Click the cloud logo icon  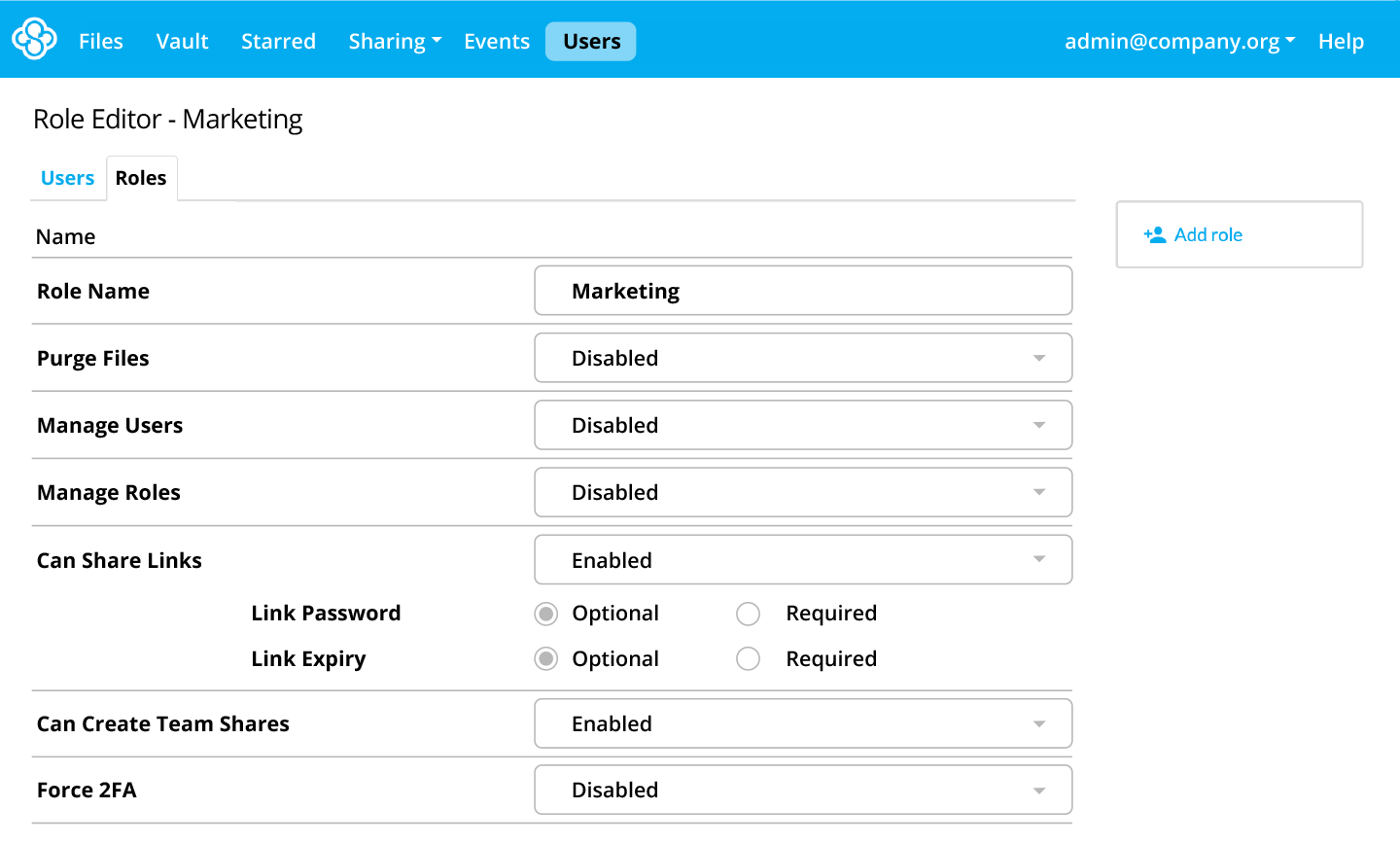(35, 39)
